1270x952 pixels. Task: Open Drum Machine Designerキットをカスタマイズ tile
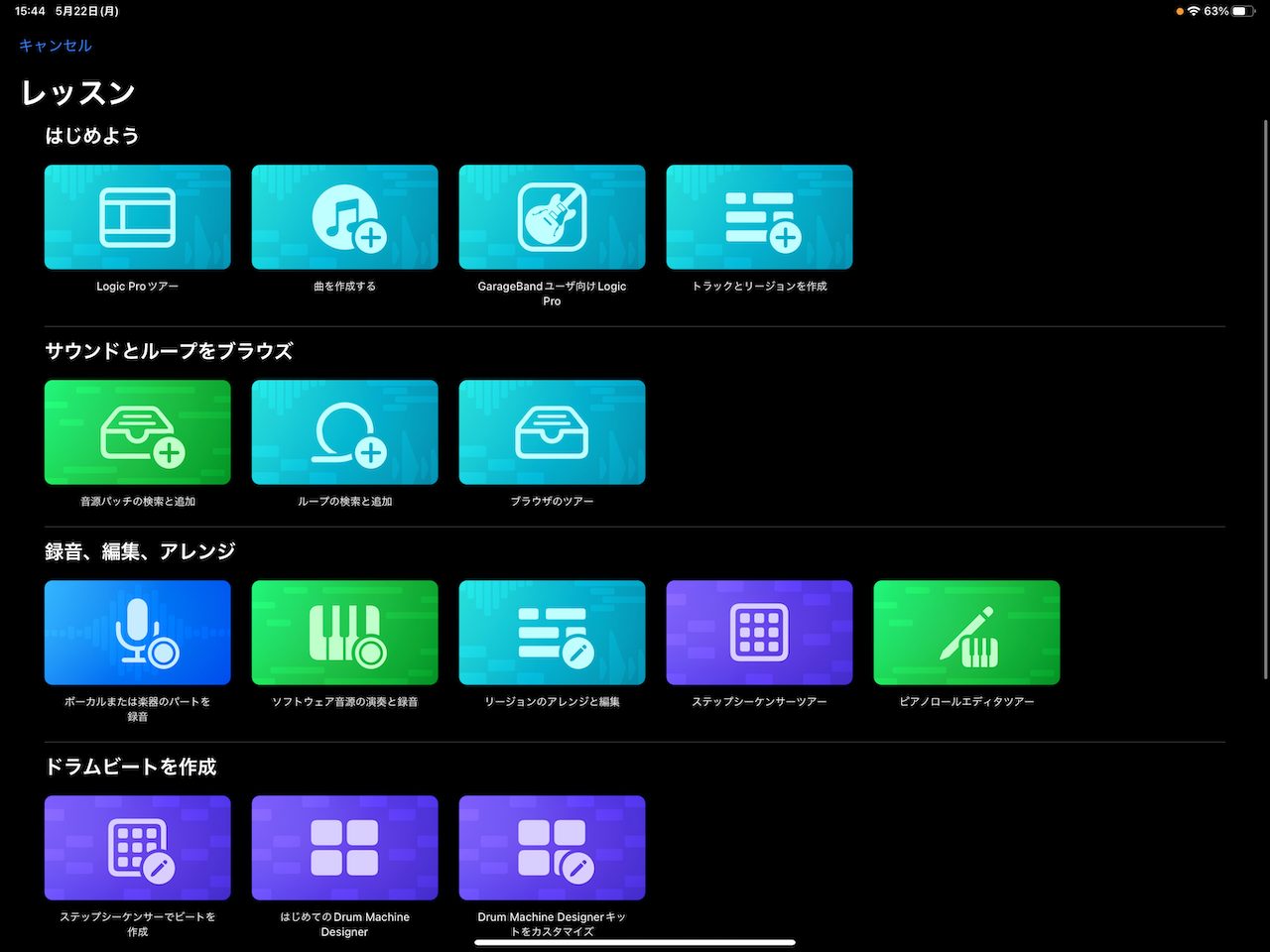coord(552,848)
